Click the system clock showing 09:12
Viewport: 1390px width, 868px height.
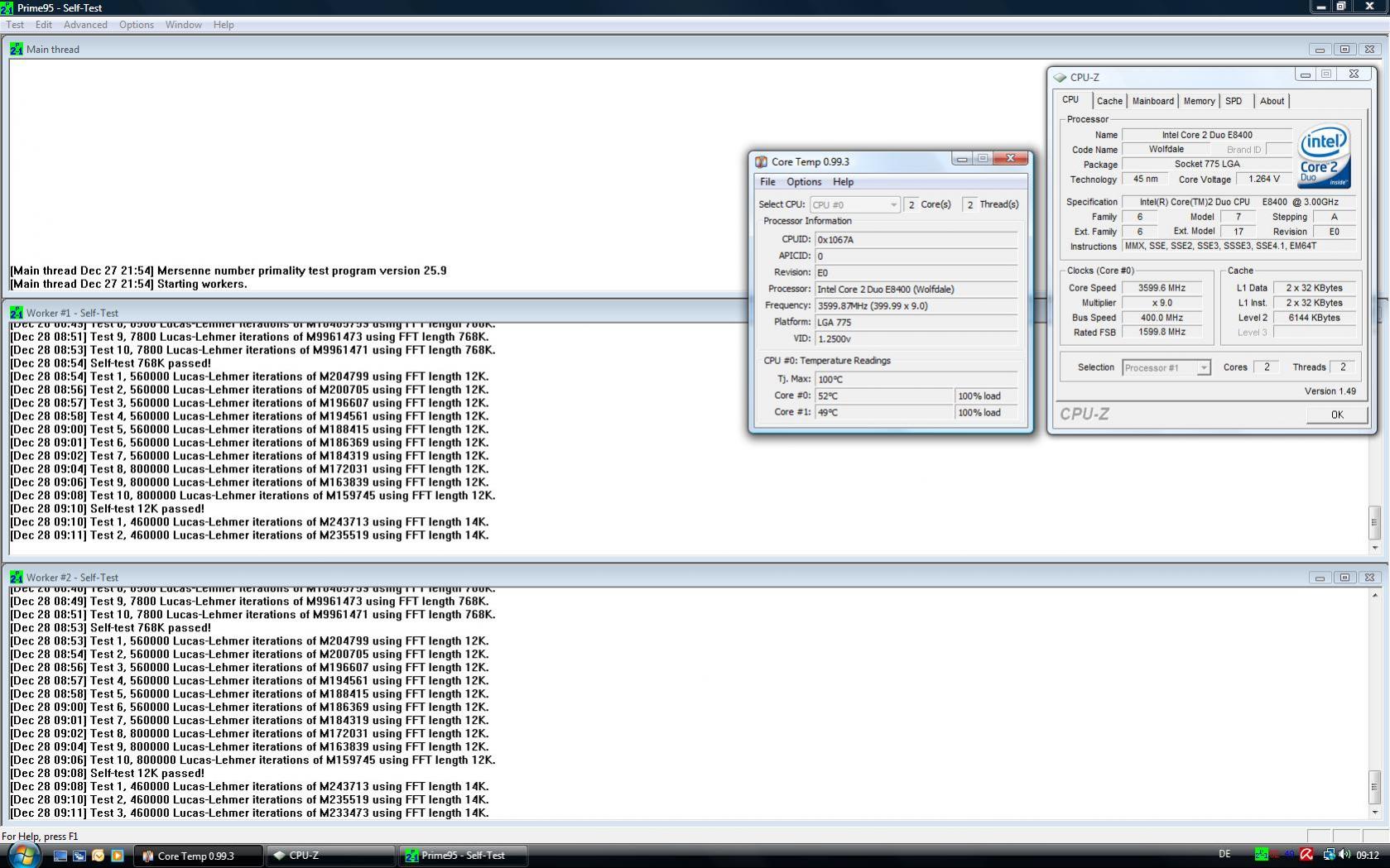(1368, 855)
